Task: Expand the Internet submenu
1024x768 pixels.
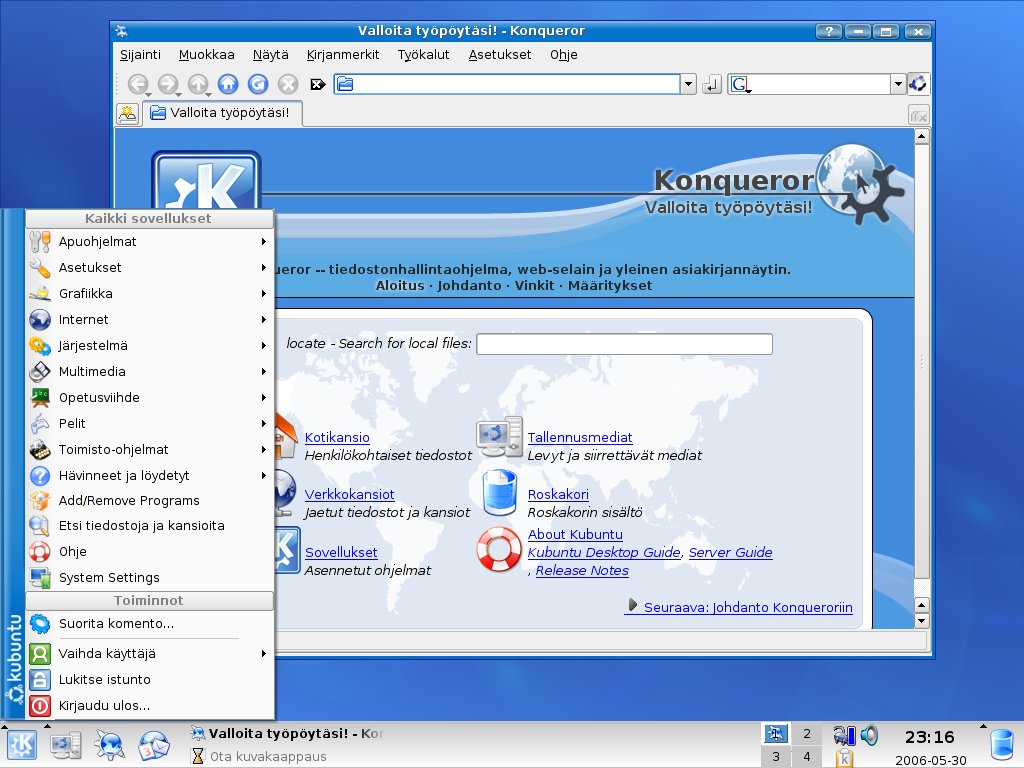Action: [150, 319]
